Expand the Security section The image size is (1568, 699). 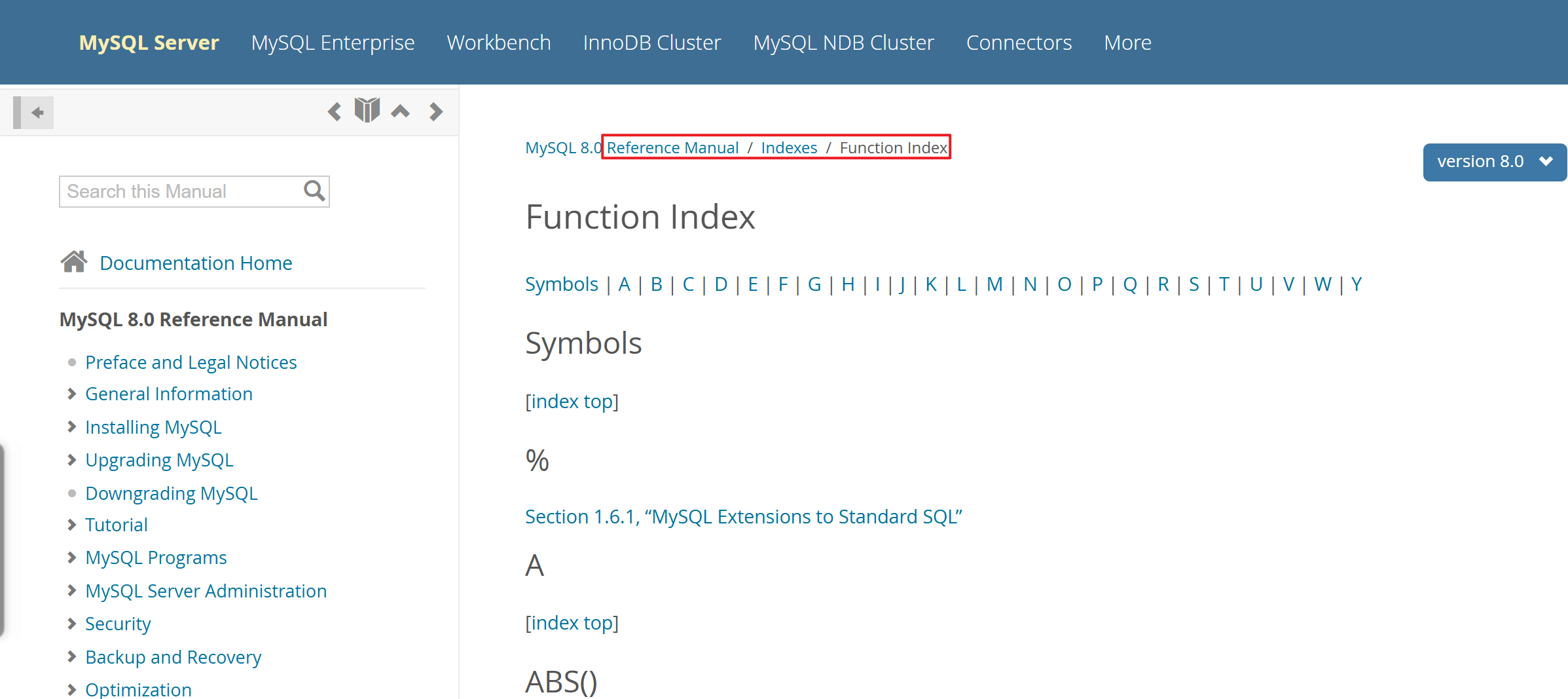point(72,624)
